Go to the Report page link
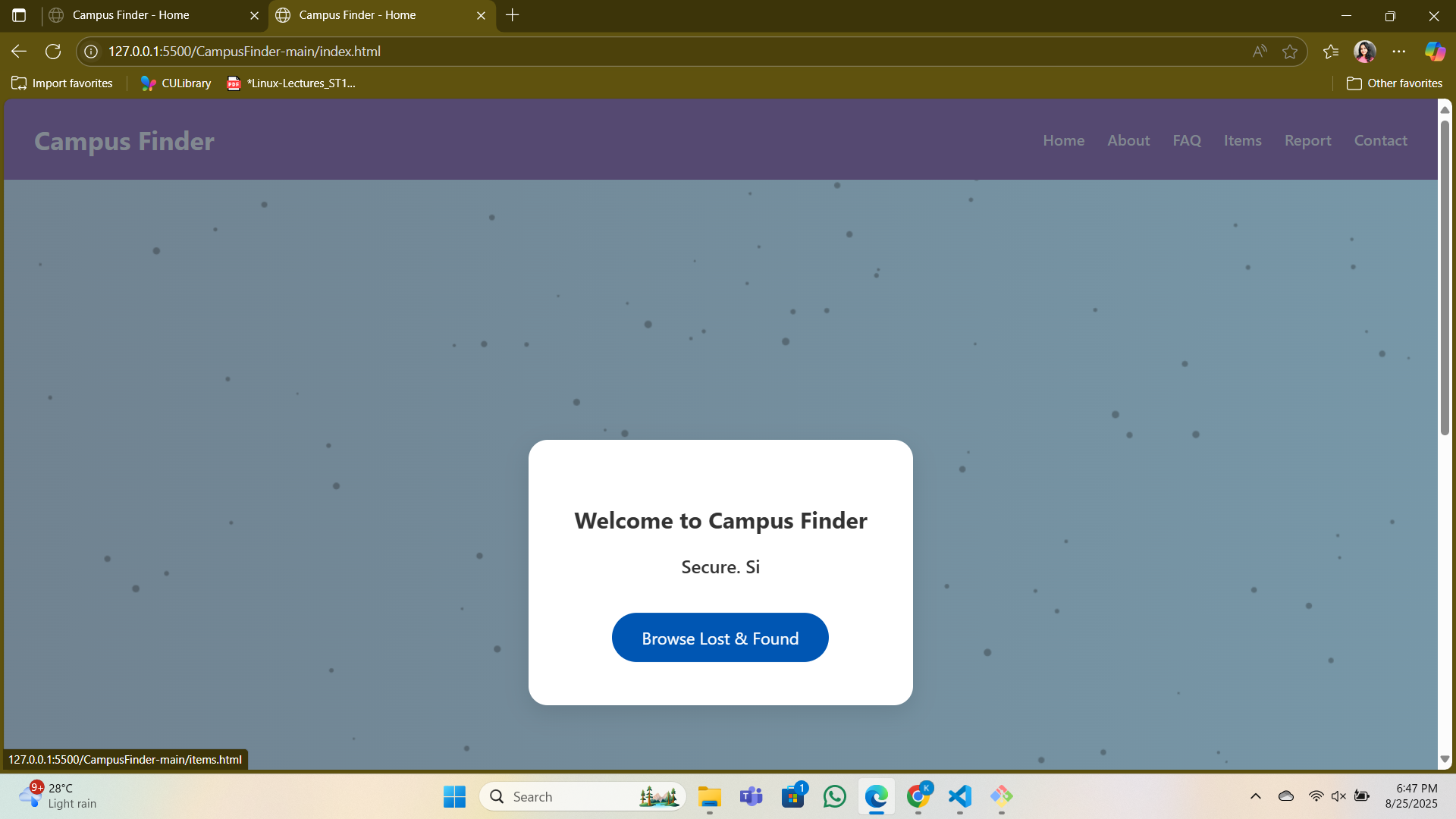The width and height of the screenshot is (1456, 819). click(x=1307, y=140)
